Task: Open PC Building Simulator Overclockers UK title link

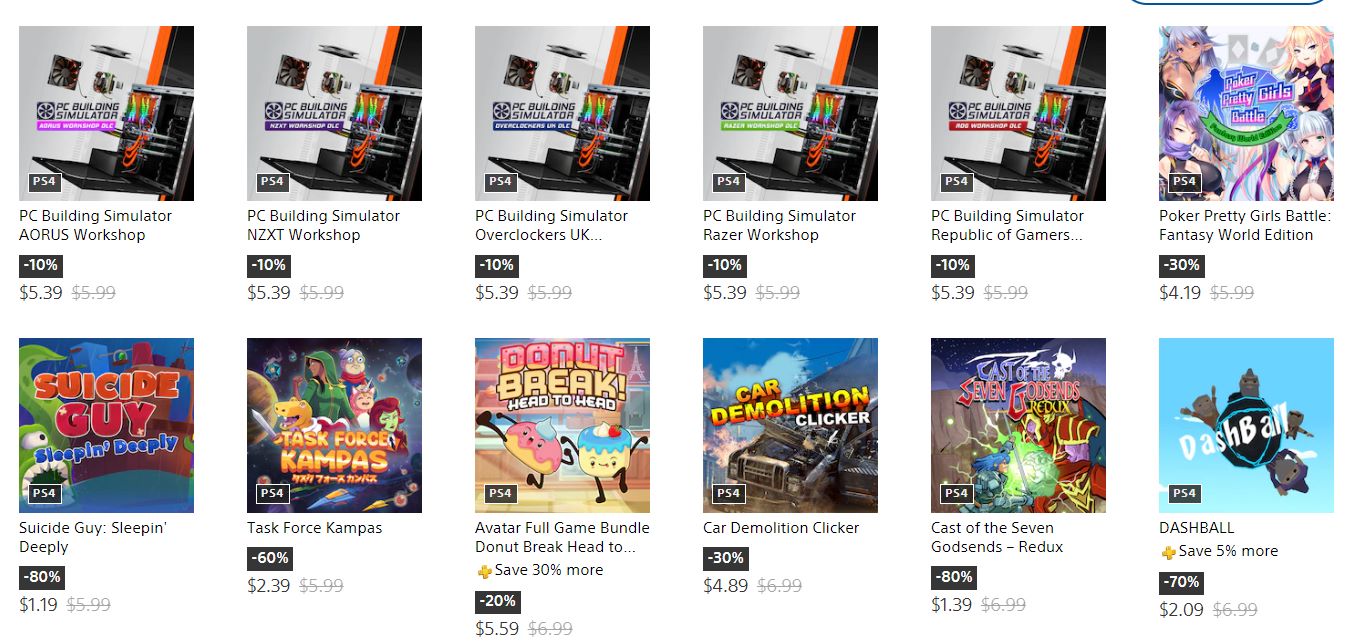Action: [552, 225]
